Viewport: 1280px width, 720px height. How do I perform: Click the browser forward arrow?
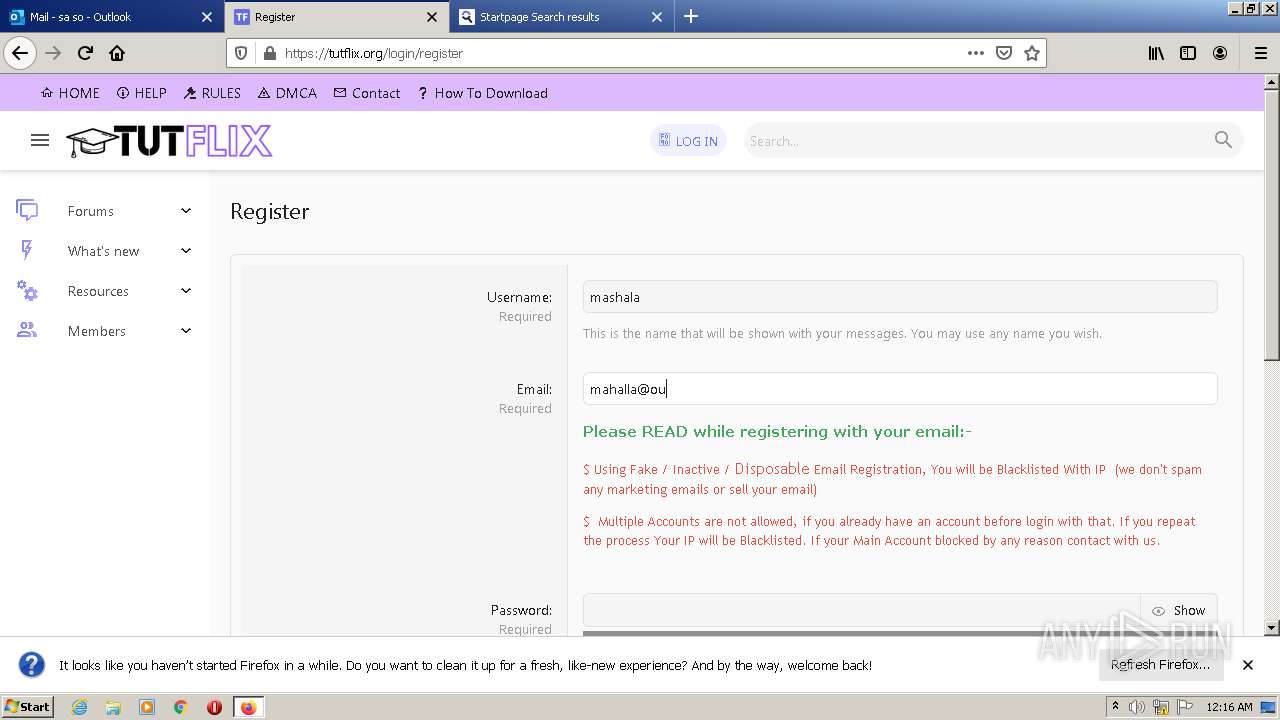(53, 53)
